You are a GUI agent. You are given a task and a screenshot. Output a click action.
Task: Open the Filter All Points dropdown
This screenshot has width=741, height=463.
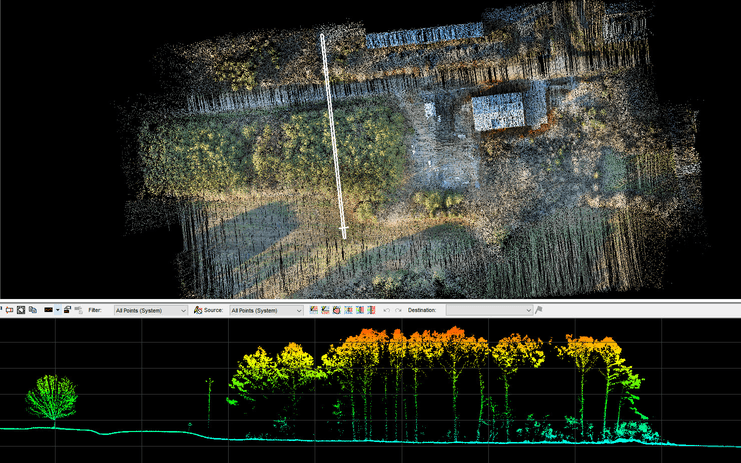[x=151, y=310]
